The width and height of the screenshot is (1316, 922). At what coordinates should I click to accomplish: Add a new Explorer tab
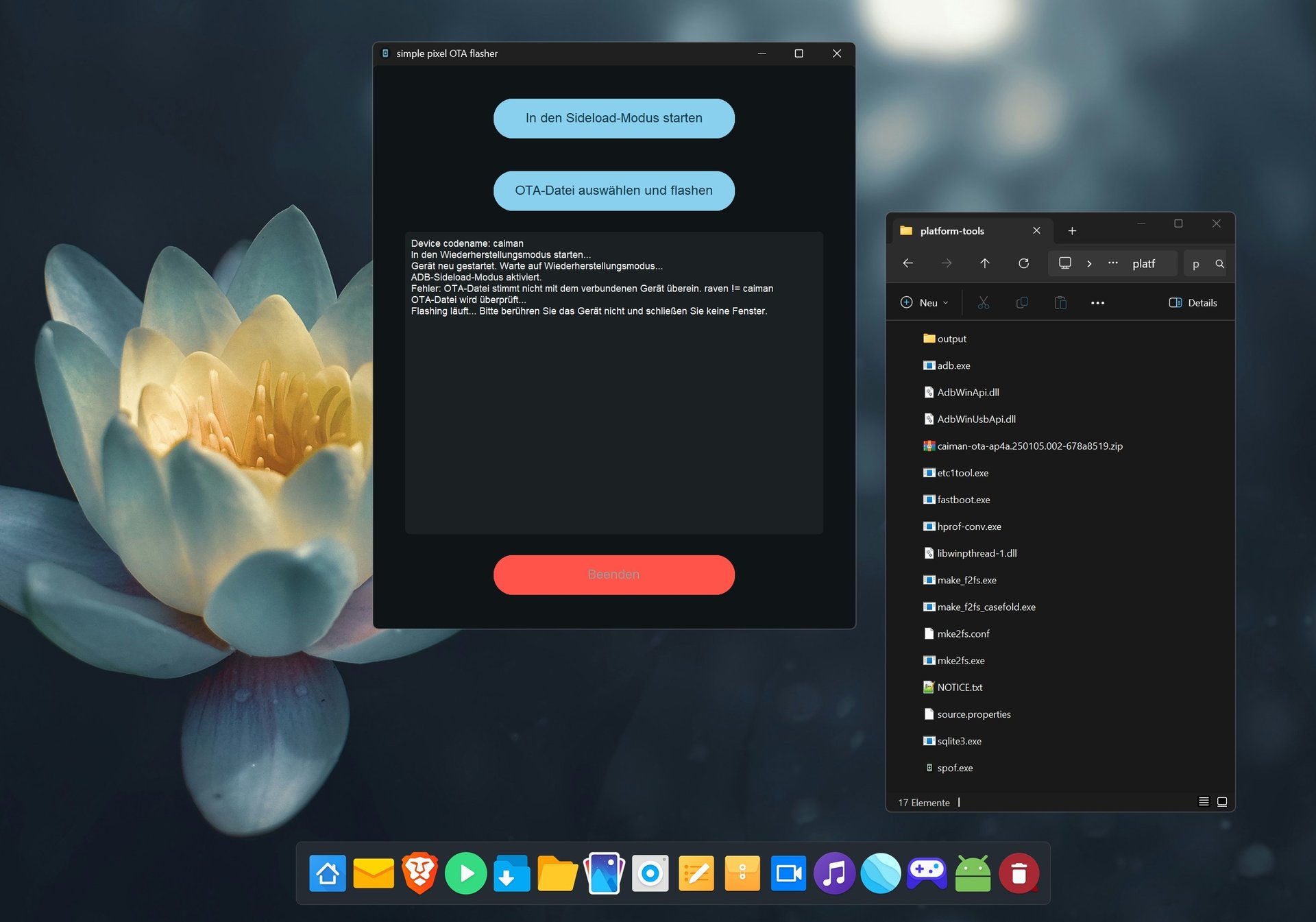(1072, 231)
